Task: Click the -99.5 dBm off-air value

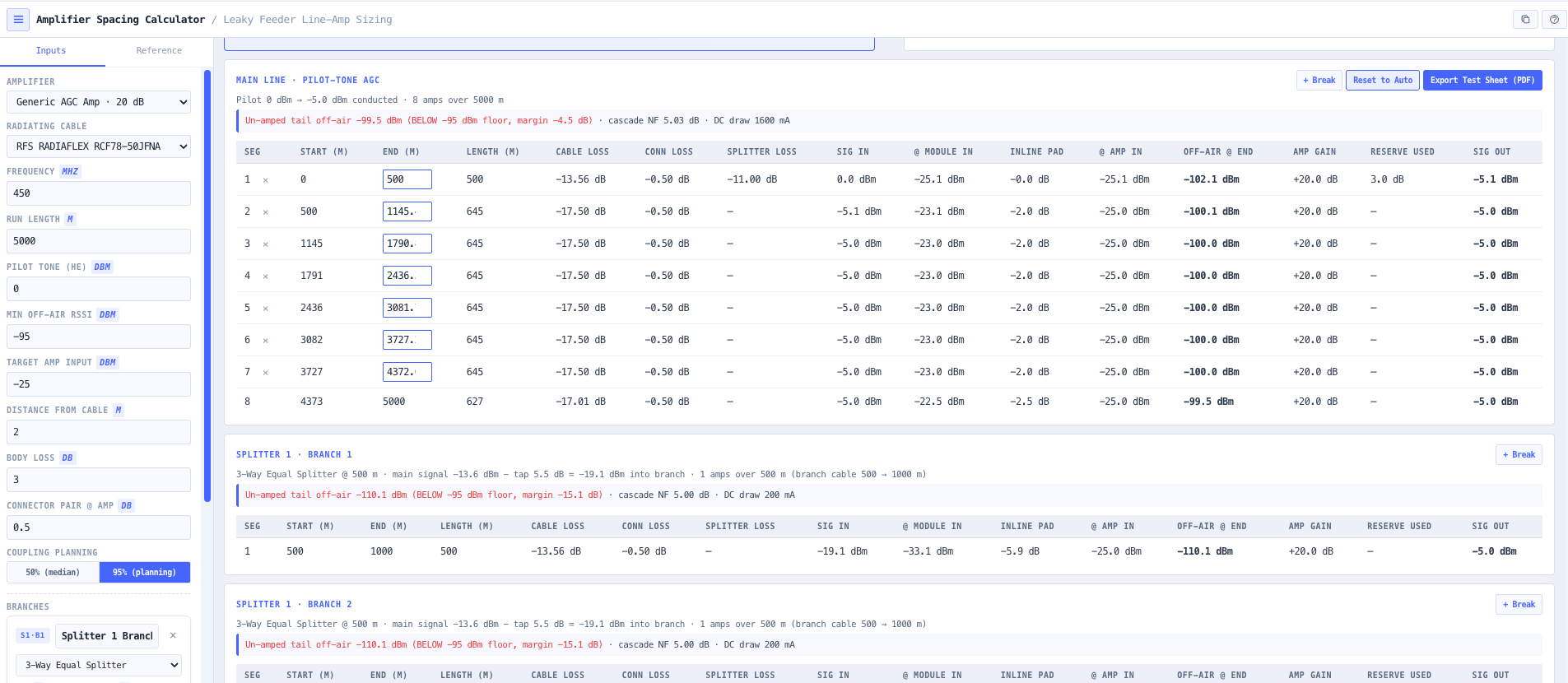Action: (x=1208, y=402)
